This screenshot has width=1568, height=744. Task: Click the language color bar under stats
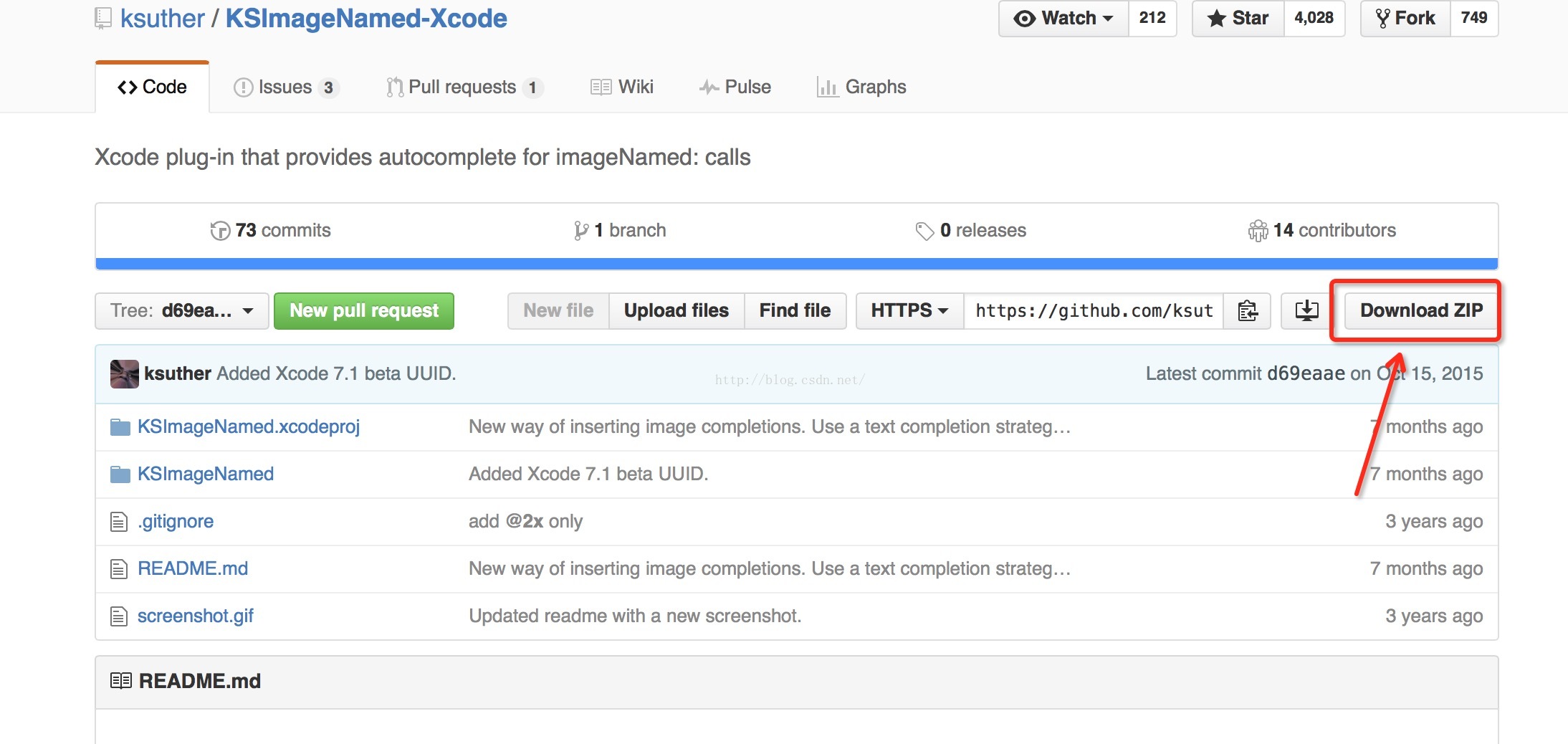pos(796,264)
